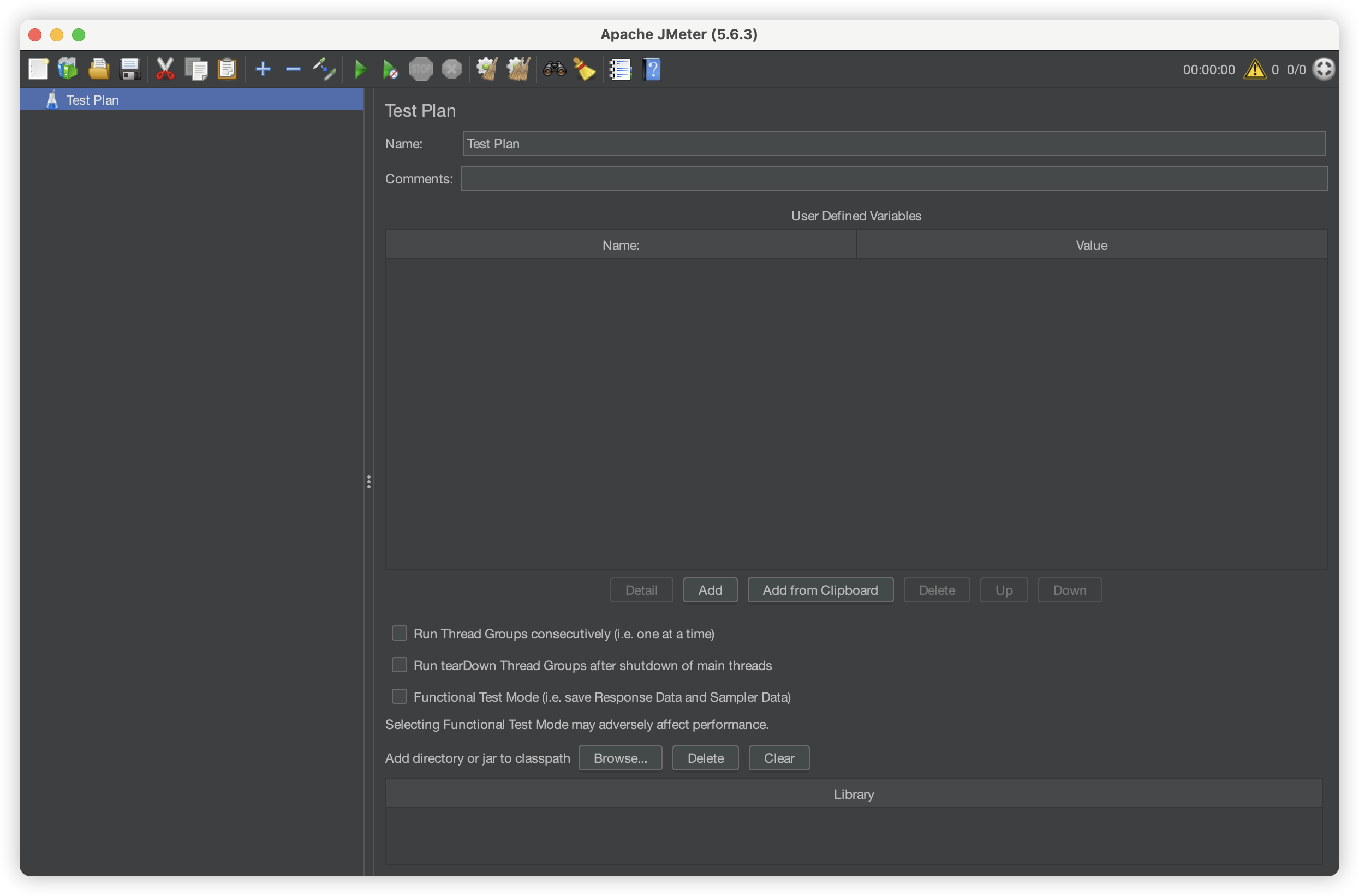
Task: Start the test with green play icon
Action: (360, 69)
